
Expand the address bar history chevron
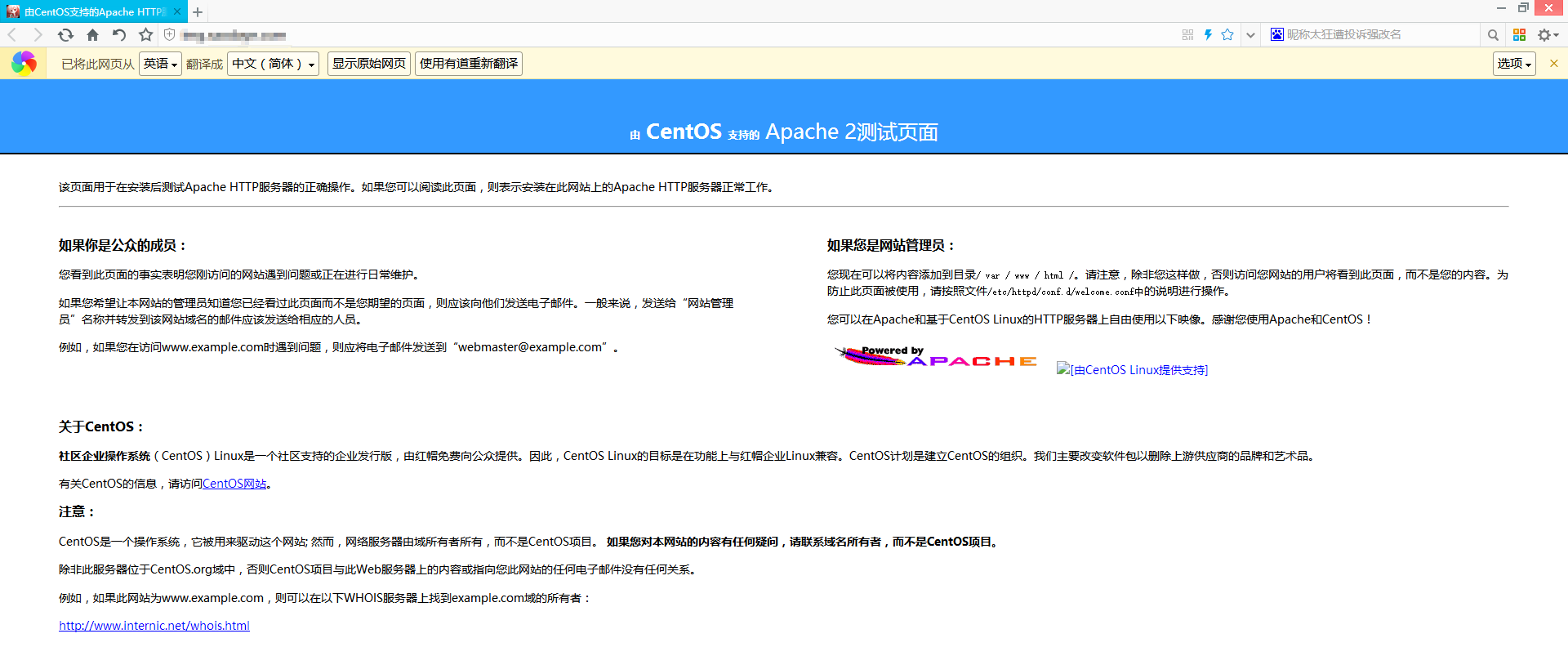tap(1250, 35)
